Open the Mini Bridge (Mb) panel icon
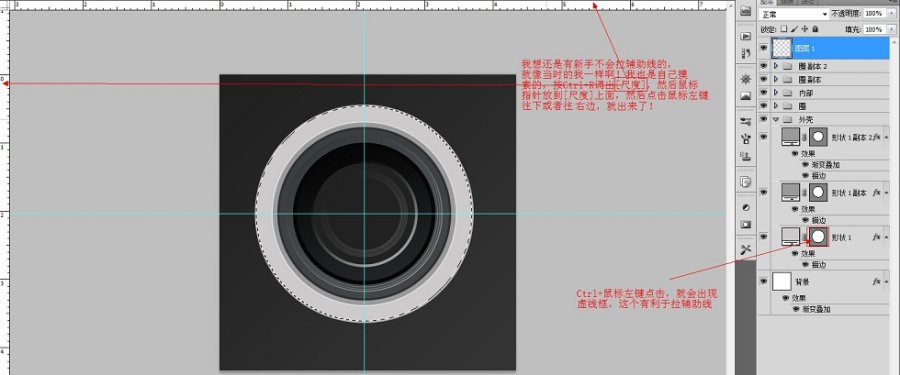The width and height of the screenshot is (900, 375). tap(746, 11)
